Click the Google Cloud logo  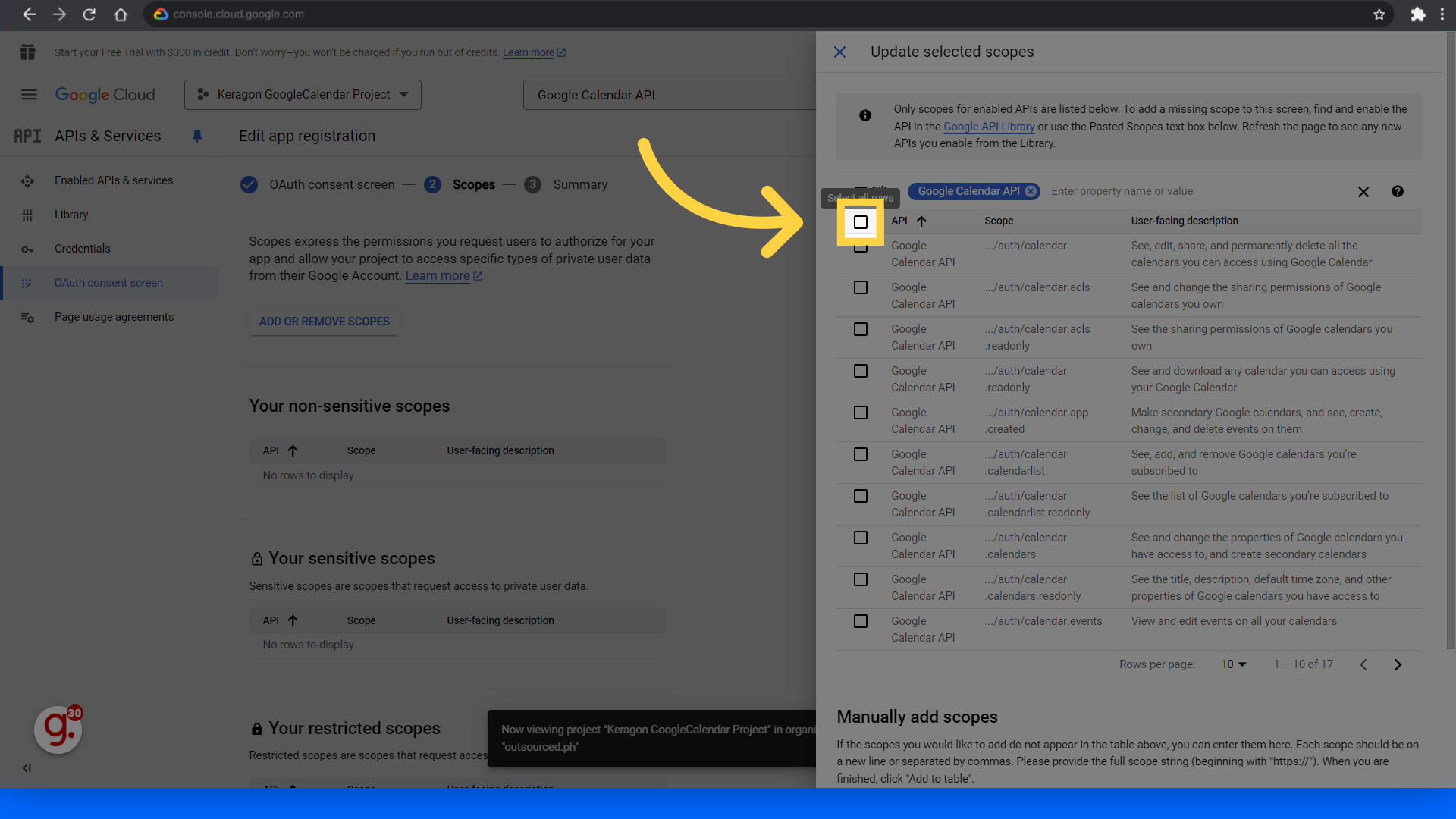[x=105, y=95]
